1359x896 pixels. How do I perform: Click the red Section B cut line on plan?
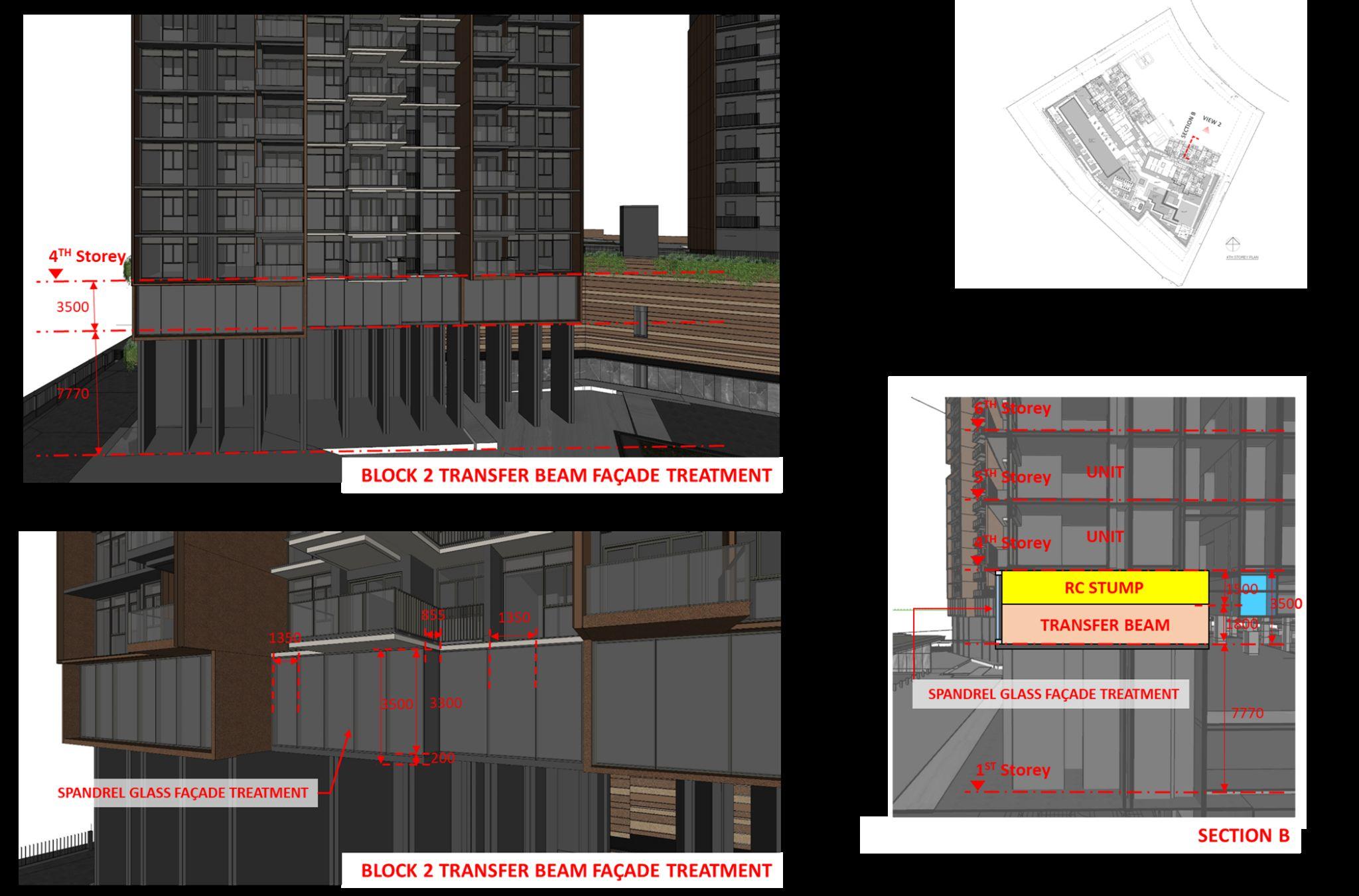point(1190,148)
